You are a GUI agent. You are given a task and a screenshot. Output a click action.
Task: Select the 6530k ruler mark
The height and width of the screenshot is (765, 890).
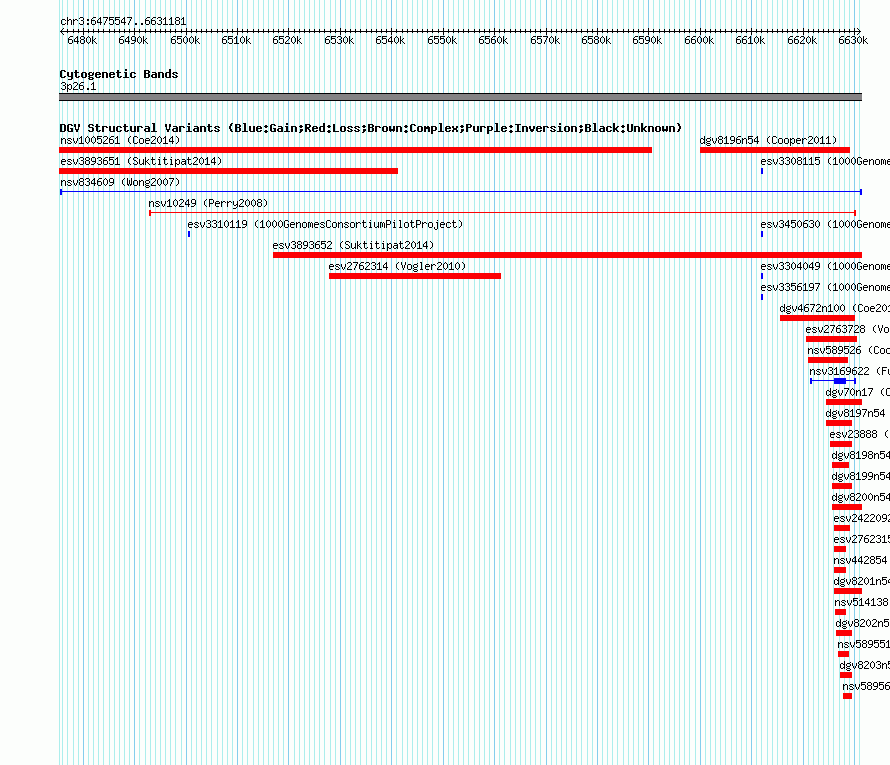coord(339,40)
